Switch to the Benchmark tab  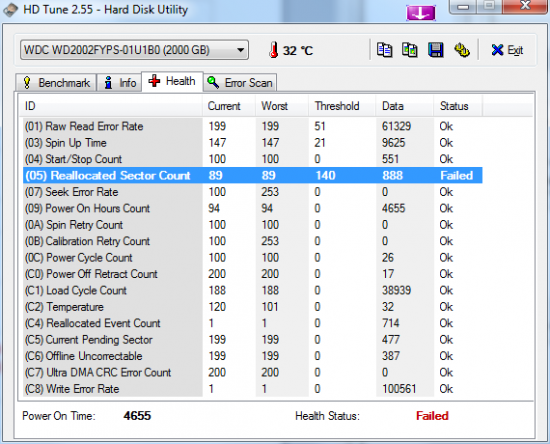click(x=56, y=83)
